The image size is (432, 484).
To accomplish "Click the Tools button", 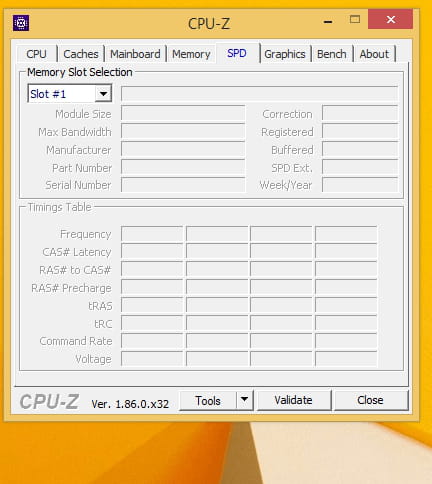I will pos(208,400).
